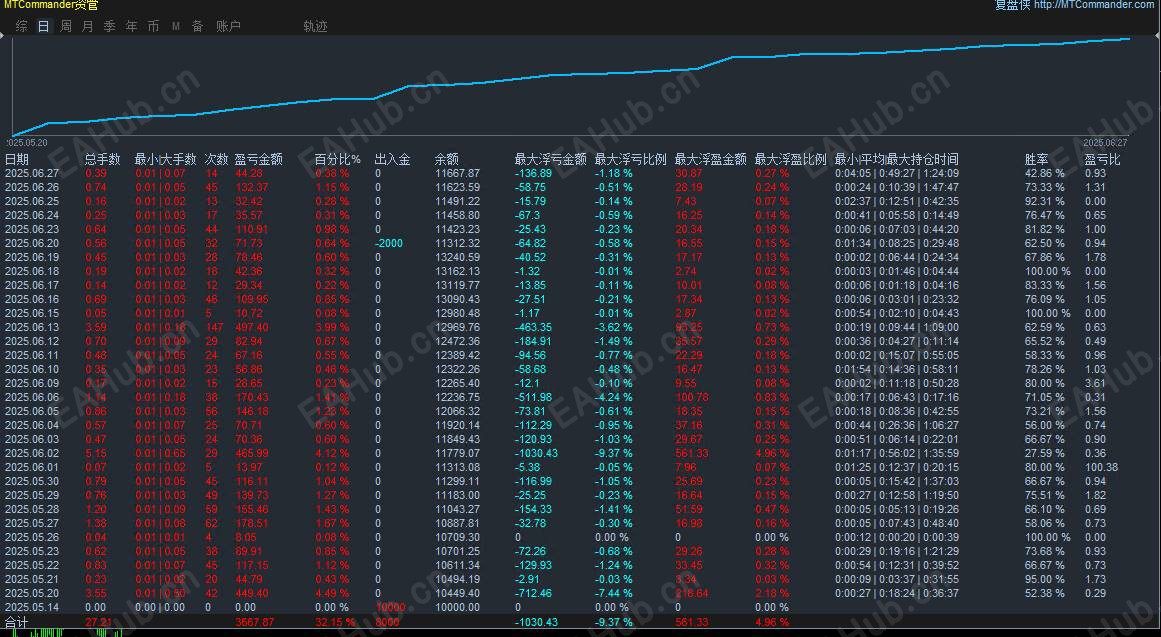
Task: Switch to the 综 summary tab
Action: (x=21, y=26)
